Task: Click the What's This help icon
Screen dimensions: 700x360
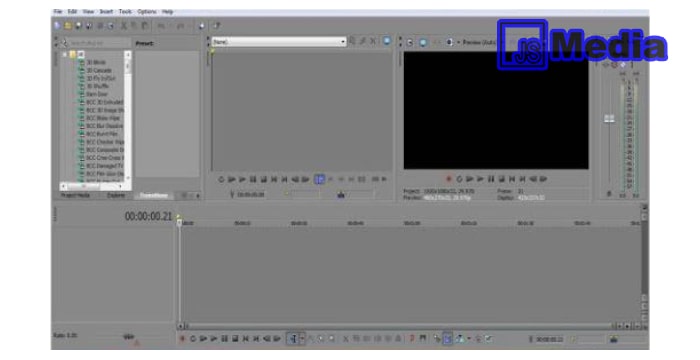Action: coord(217,26)
